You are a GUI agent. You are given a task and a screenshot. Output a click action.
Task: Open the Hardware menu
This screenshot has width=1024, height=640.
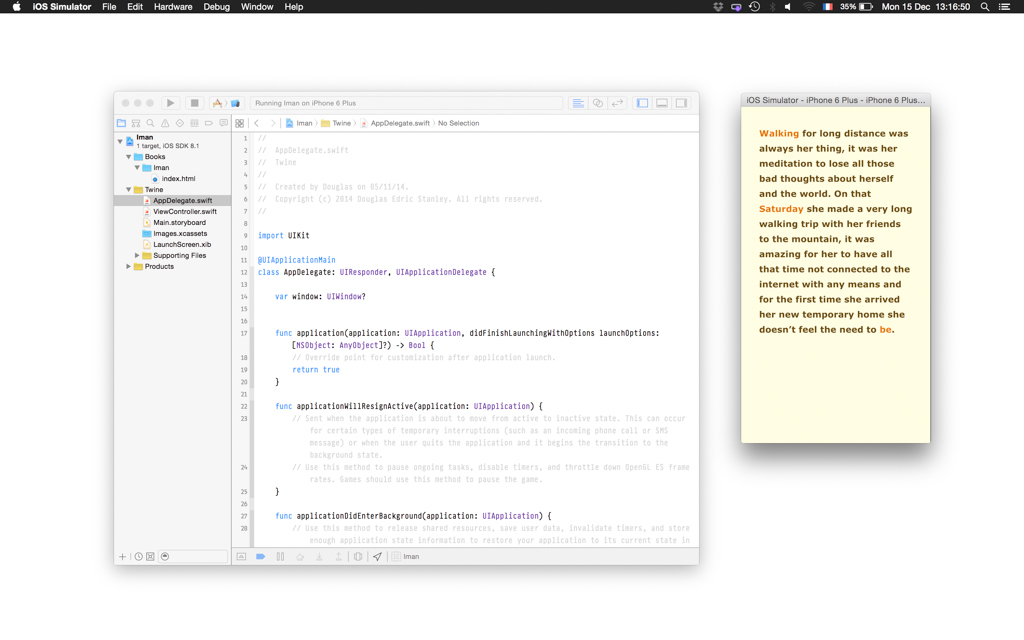[172, 7]
